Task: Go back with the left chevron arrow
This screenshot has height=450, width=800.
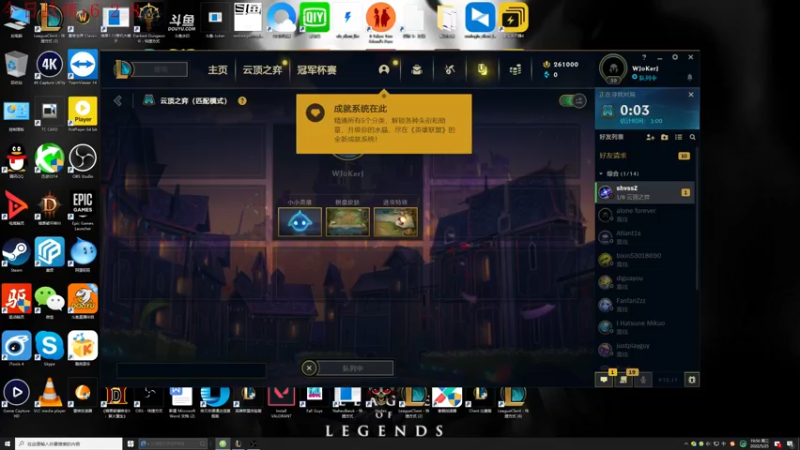Action: click(x=118, y=101)
